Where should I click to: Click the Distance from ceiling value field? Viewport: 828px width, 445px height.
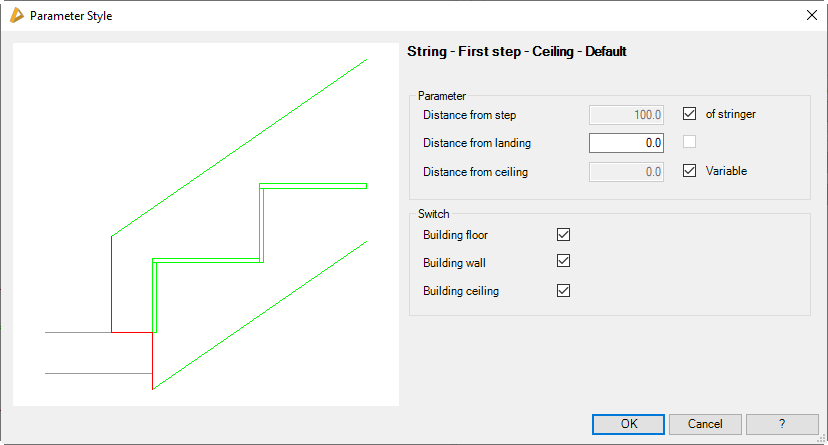(627, 172)
